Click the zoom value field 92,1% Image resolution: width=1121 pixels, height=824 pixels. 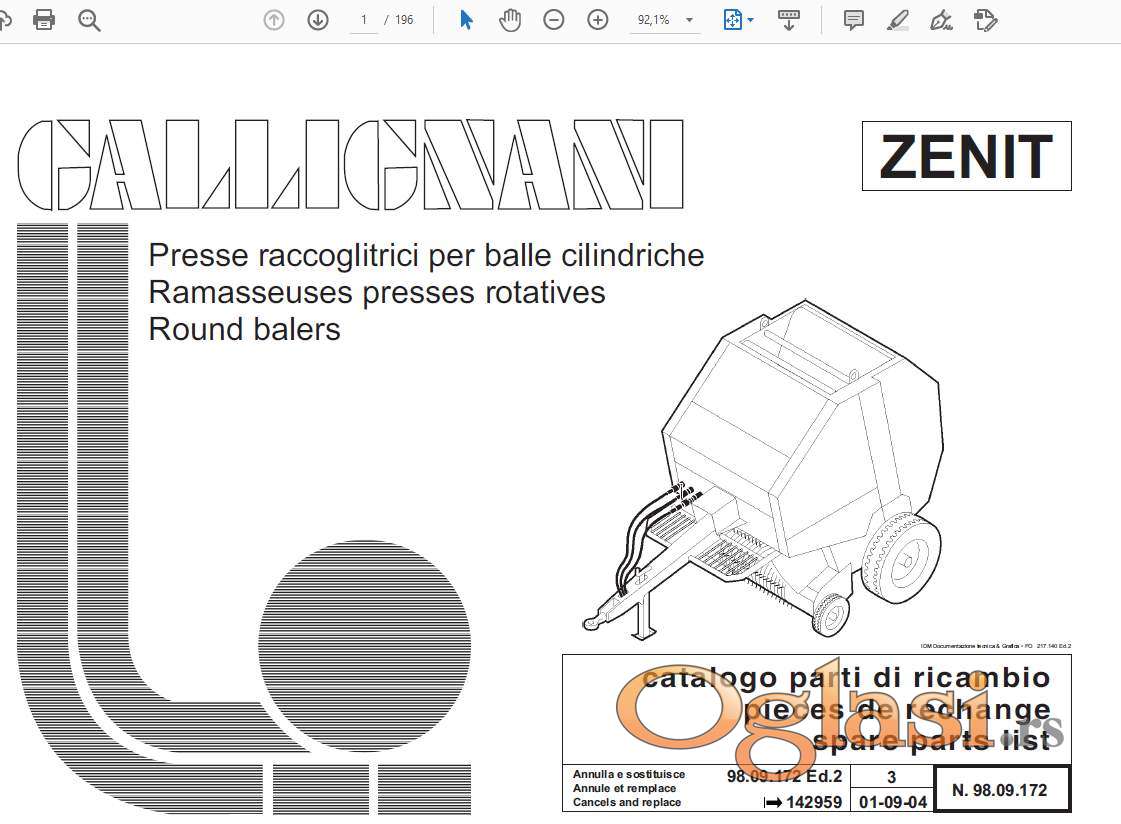click(x=653, y=20)
